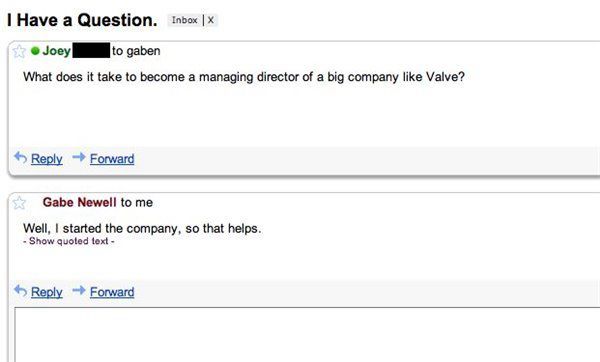Click inside the empty reply text box
This screenshot has width=600, height=362.
tap(307, 334)
